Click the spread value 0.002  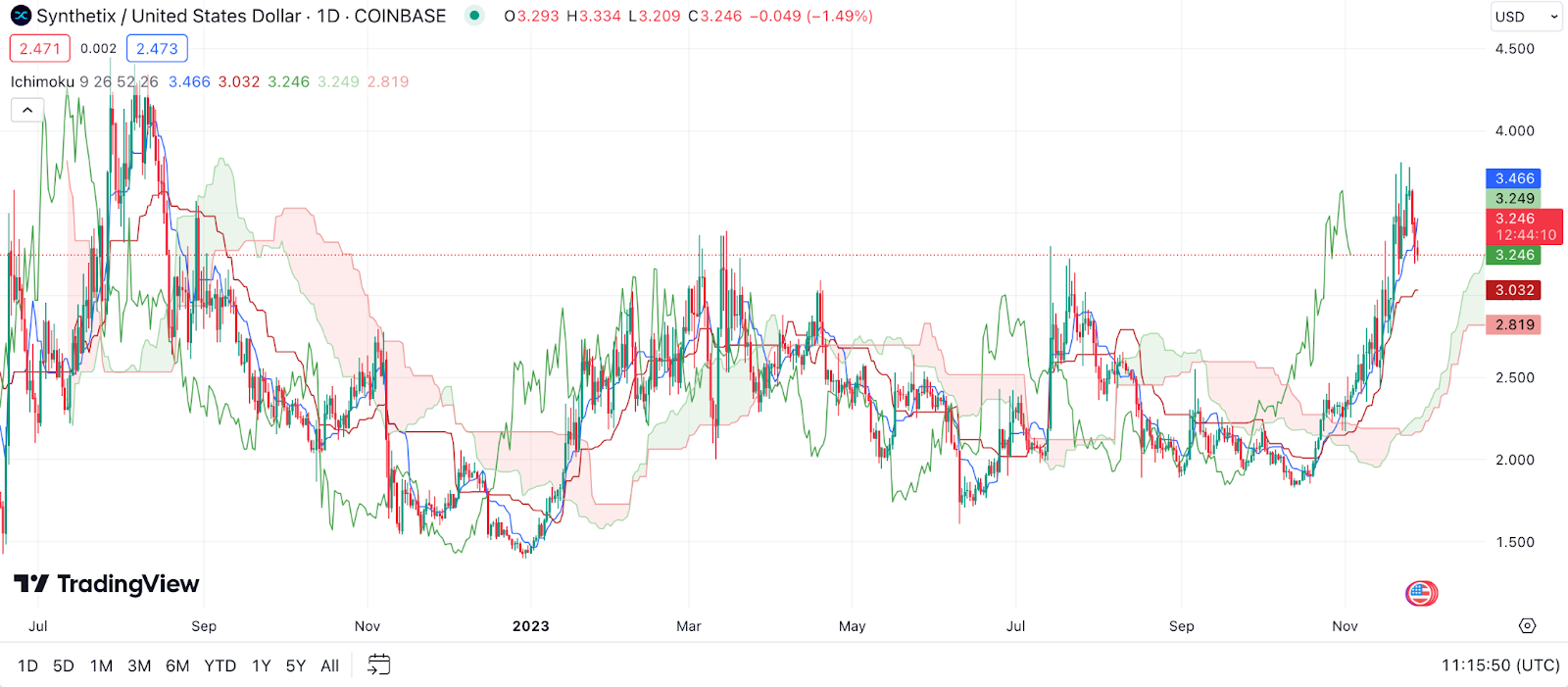pyautogui.click(x=98, y=48)
